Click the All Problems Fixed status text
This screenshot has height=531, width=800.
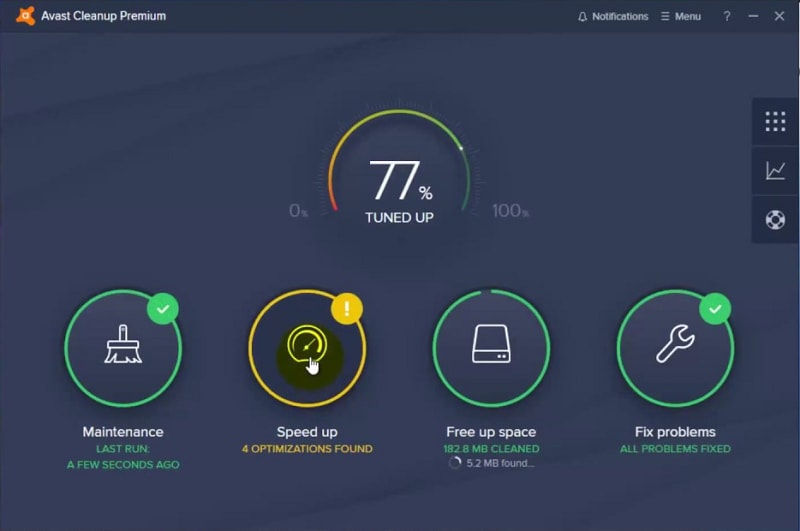tap(675, 449)
